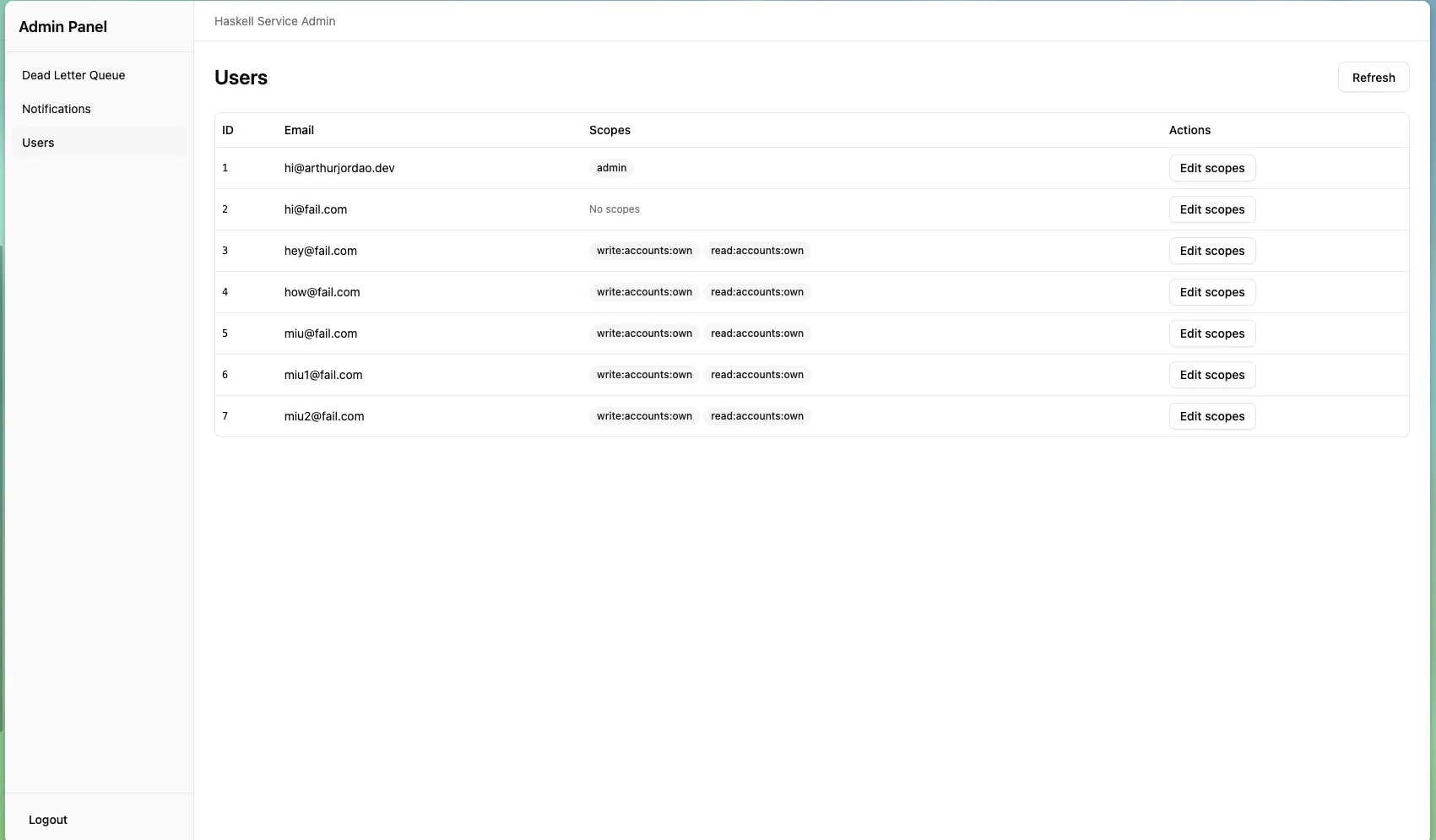
Task: Click the Scopes column header
Action: pyautogui.click(x=610, y=130)
